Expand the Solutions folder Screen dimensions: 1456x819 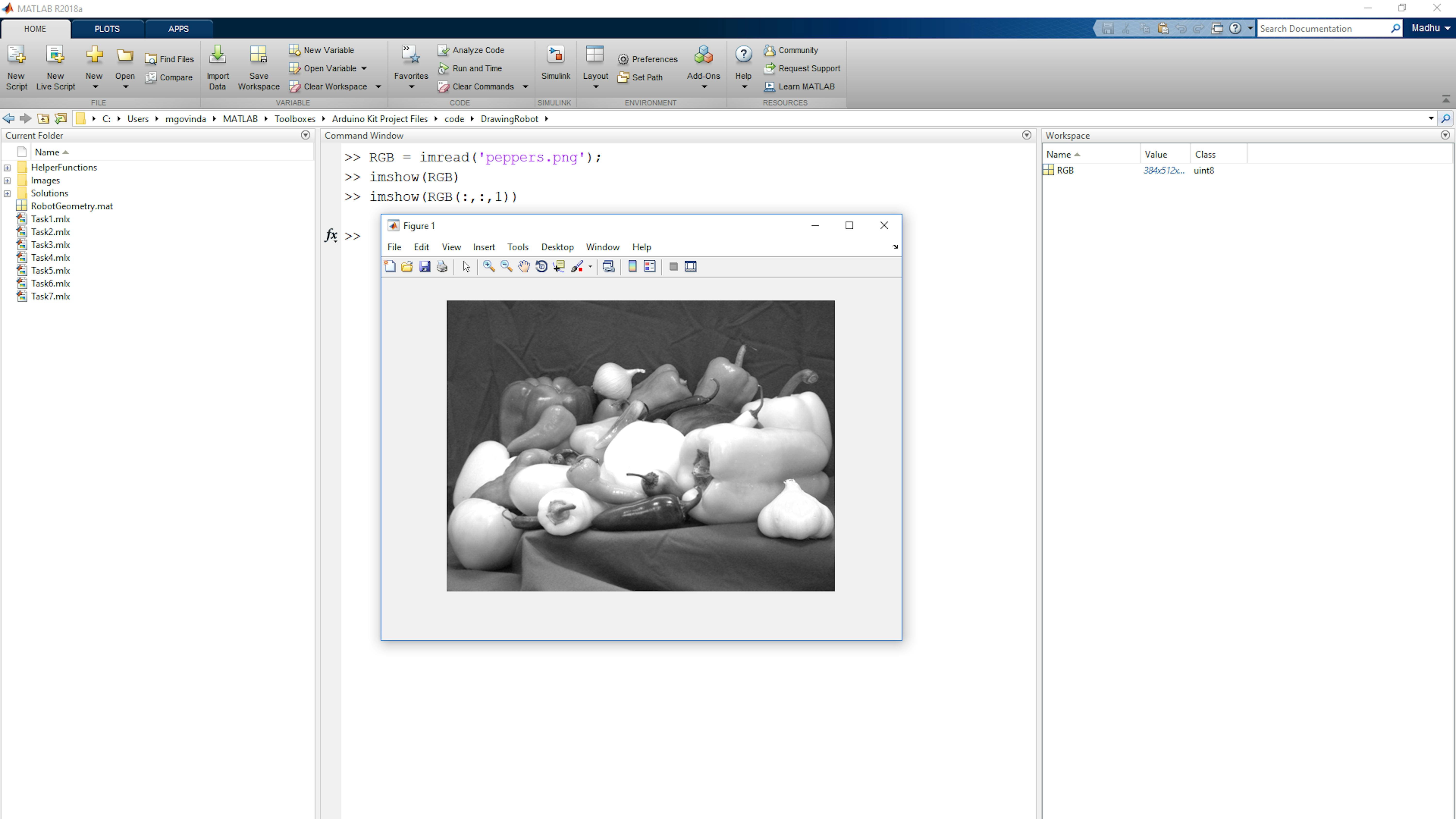coord(7,194)
